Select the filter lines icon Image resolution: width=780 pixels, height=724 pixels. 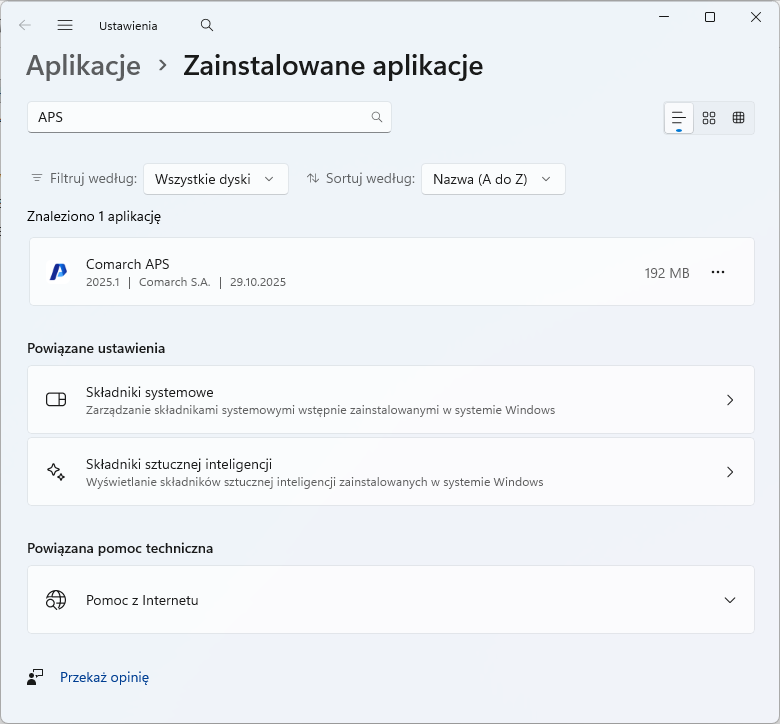(x=37, y=178)
